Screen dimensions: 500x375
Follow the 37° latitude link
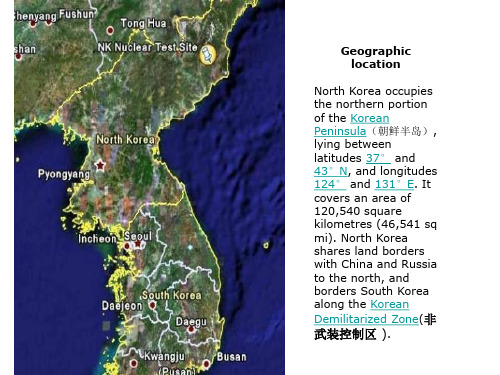point(378,158)
